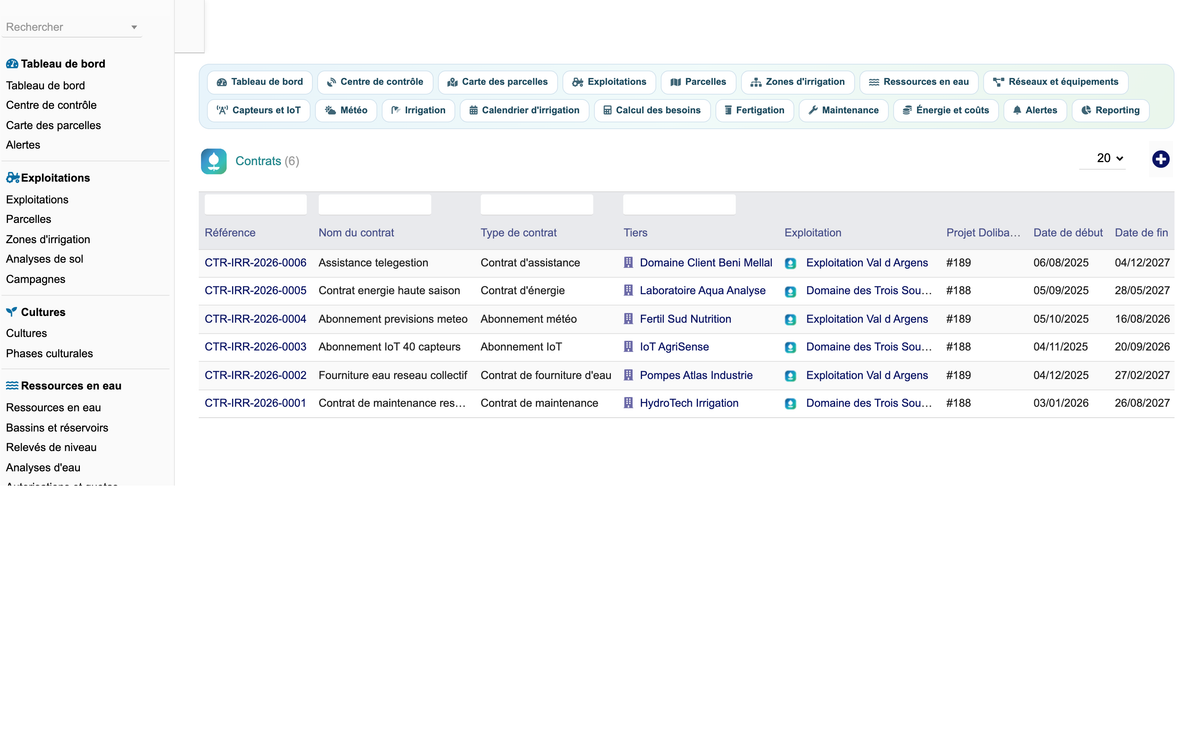
Task: Sort by Date de début column header
Action: tap(1068, 233)
